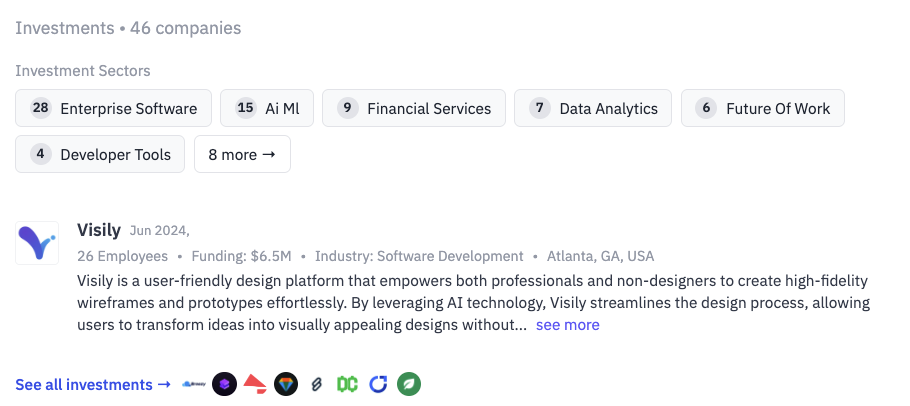This screenshot has height=406, width=910.
Task: Click the dark chain-link company logo
Action: pyautogui.click(x=316, y=384)
